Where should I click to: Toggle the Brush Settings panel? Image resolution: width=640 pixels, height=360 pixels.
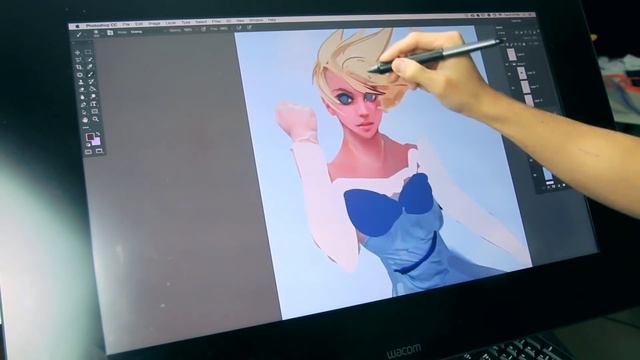(x=110, y=33)
